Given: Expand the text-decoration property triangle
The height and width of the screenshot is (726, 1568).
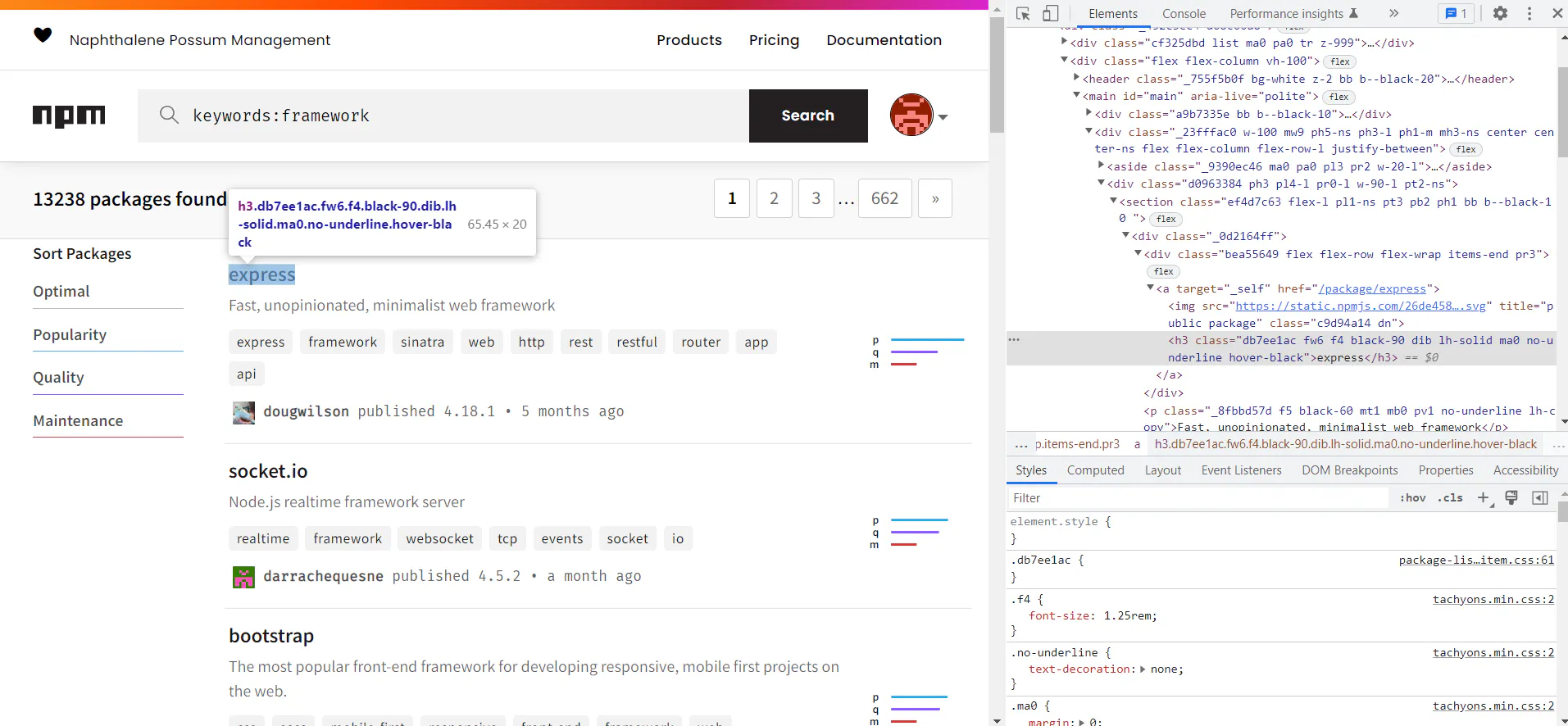Looking at the screenshot, I should pos(1143,669).
